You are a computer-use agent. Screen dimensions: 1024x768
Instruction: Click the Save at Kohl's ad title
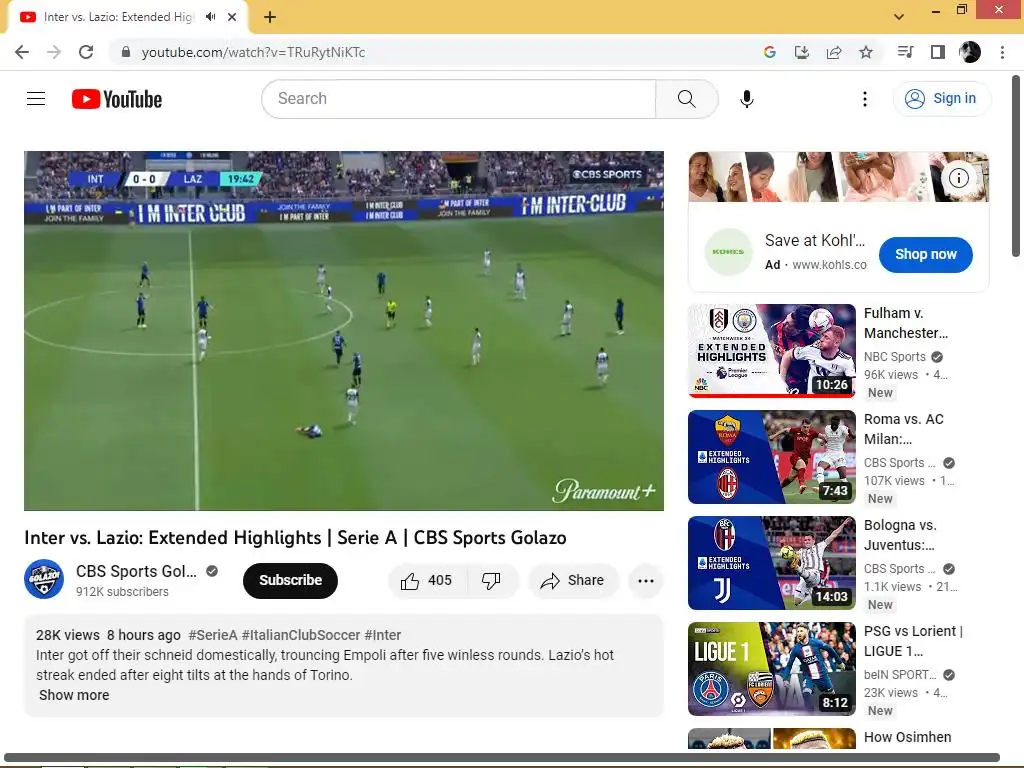814,240
